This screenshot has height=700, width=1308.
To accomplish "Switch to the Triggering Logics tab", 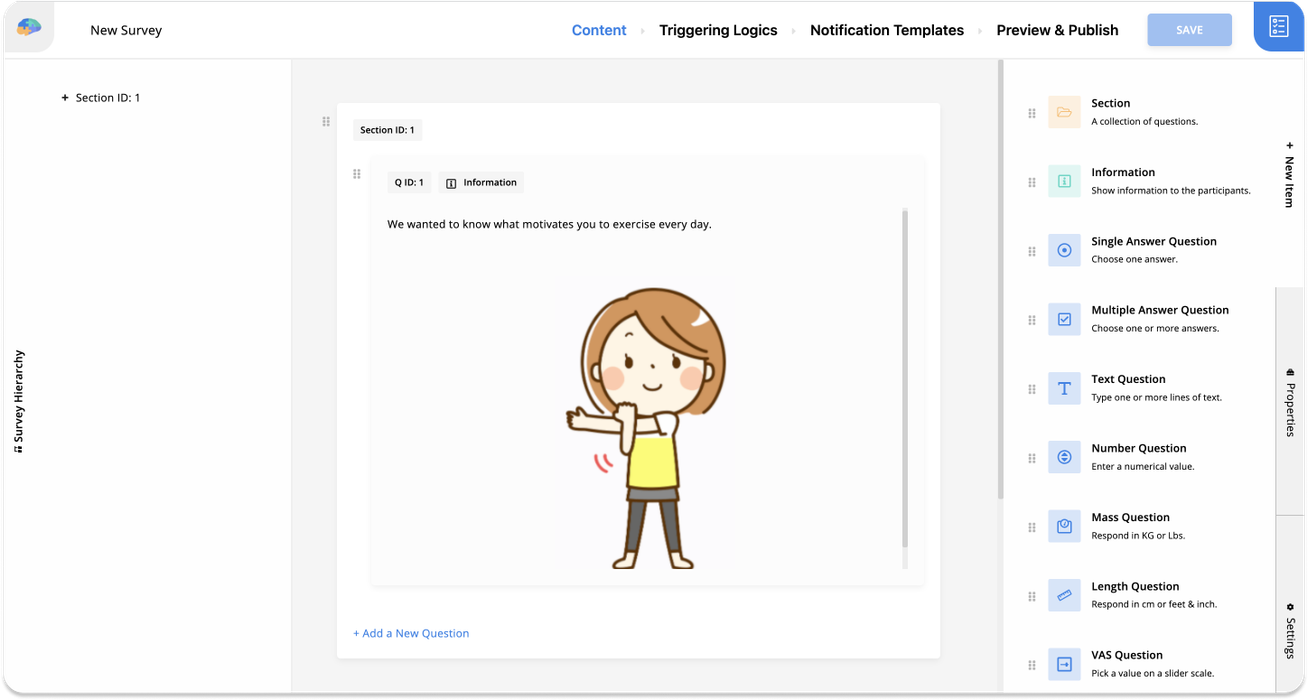I will click(x=718, y=30).
